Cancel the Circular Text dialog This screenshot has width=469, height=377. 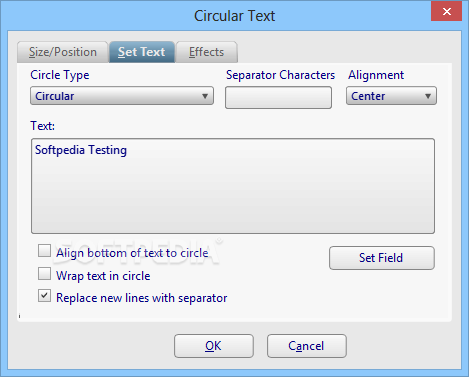307,346
